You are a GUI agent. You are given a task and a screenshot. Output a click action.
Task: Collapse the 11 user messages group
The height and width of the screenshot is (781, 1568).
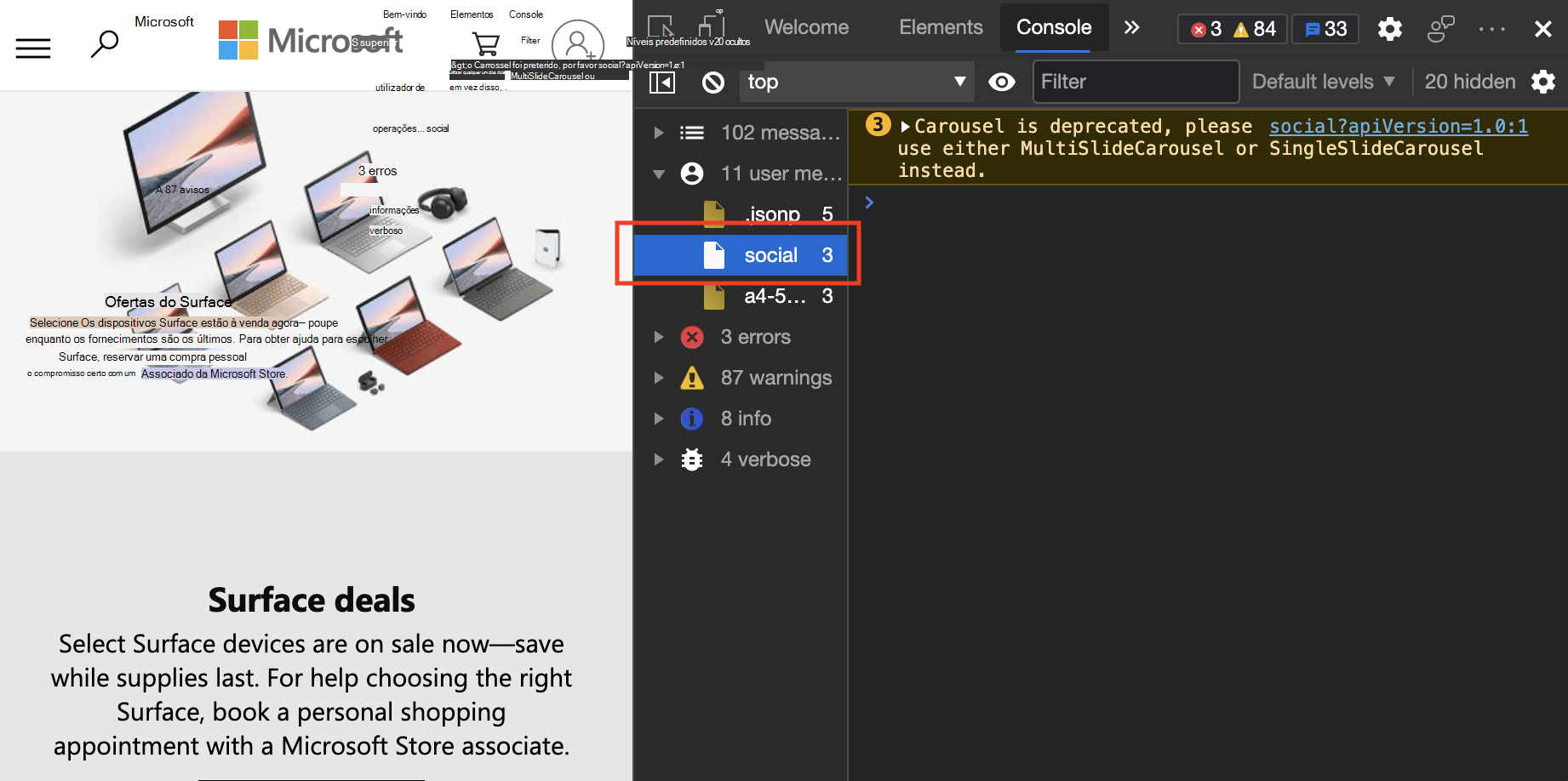tap(658, 174)
